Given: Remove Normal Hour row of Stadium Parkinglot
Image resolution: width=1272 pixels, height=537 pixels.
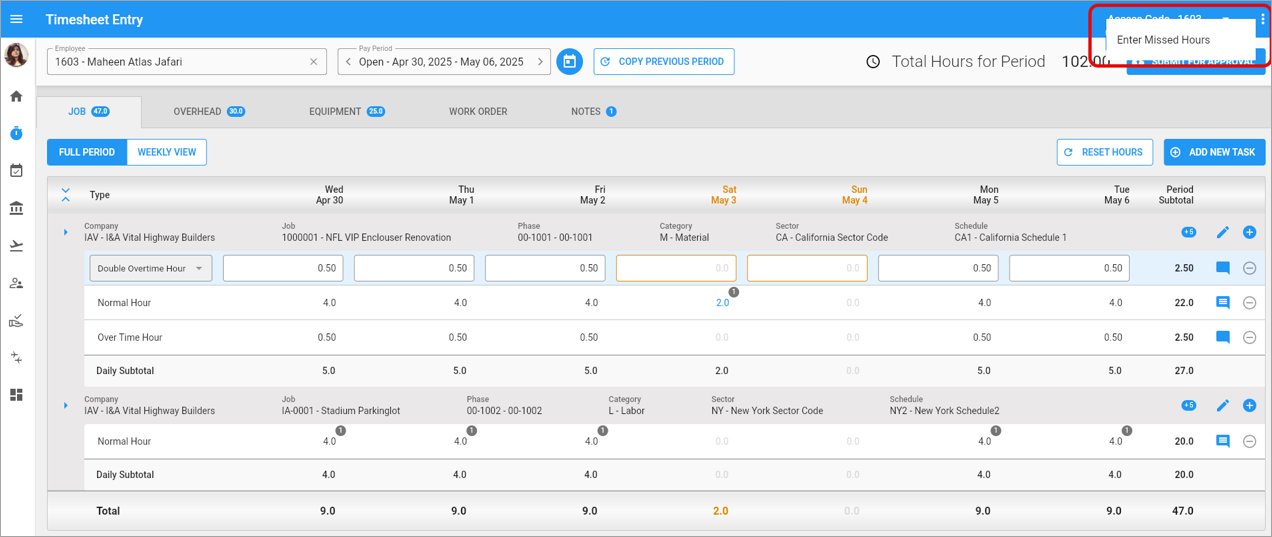Looking at the screenshot, I should point(1249,441).
